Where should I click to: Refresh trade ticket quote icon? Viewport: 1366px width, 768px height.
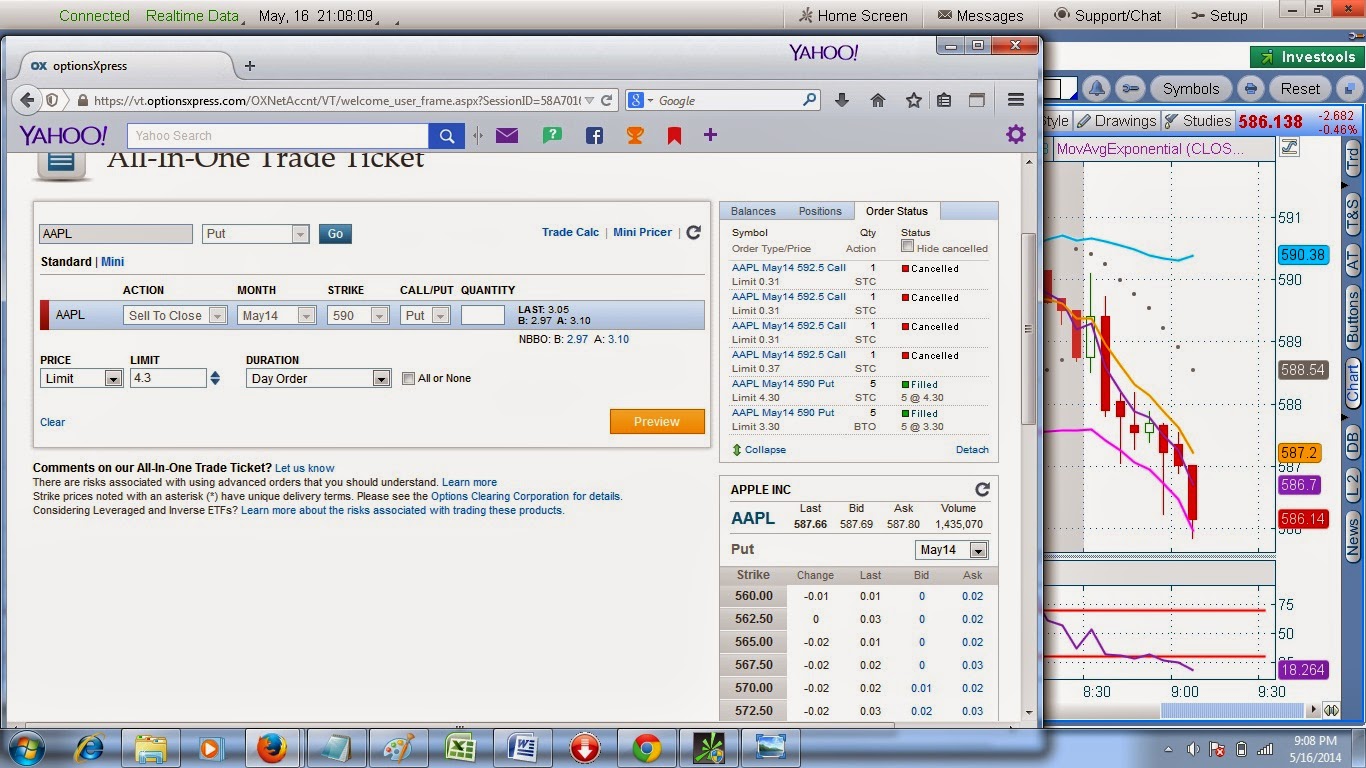(x=693, y=232)
